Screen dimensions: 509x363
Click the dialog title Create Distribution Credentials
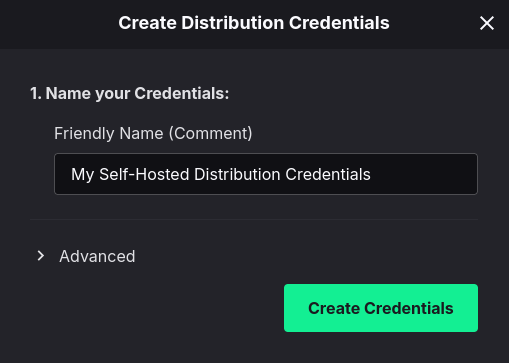coord(254,23)
